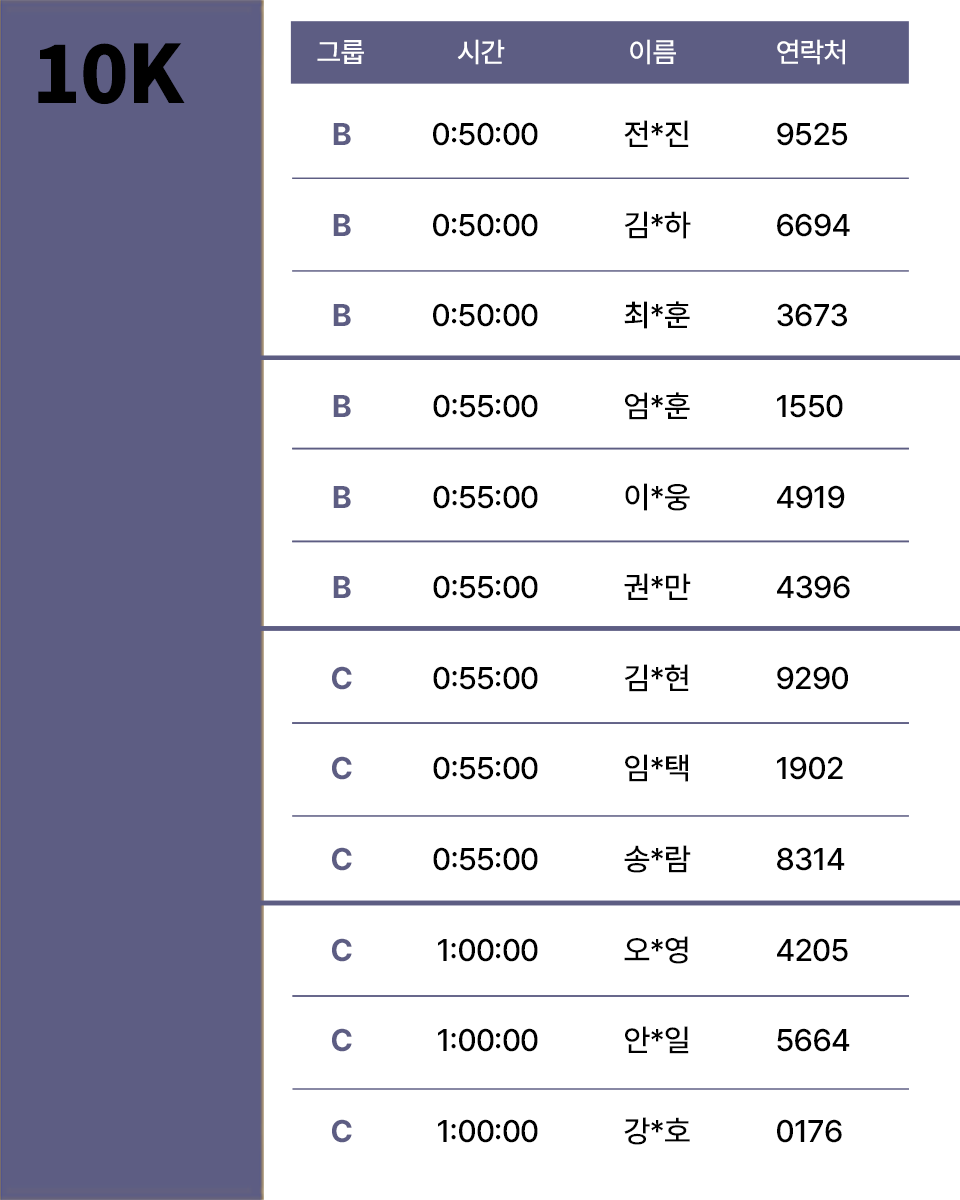960x1200 pixels.
Task: Click contact number 4205
Action: 812,950
